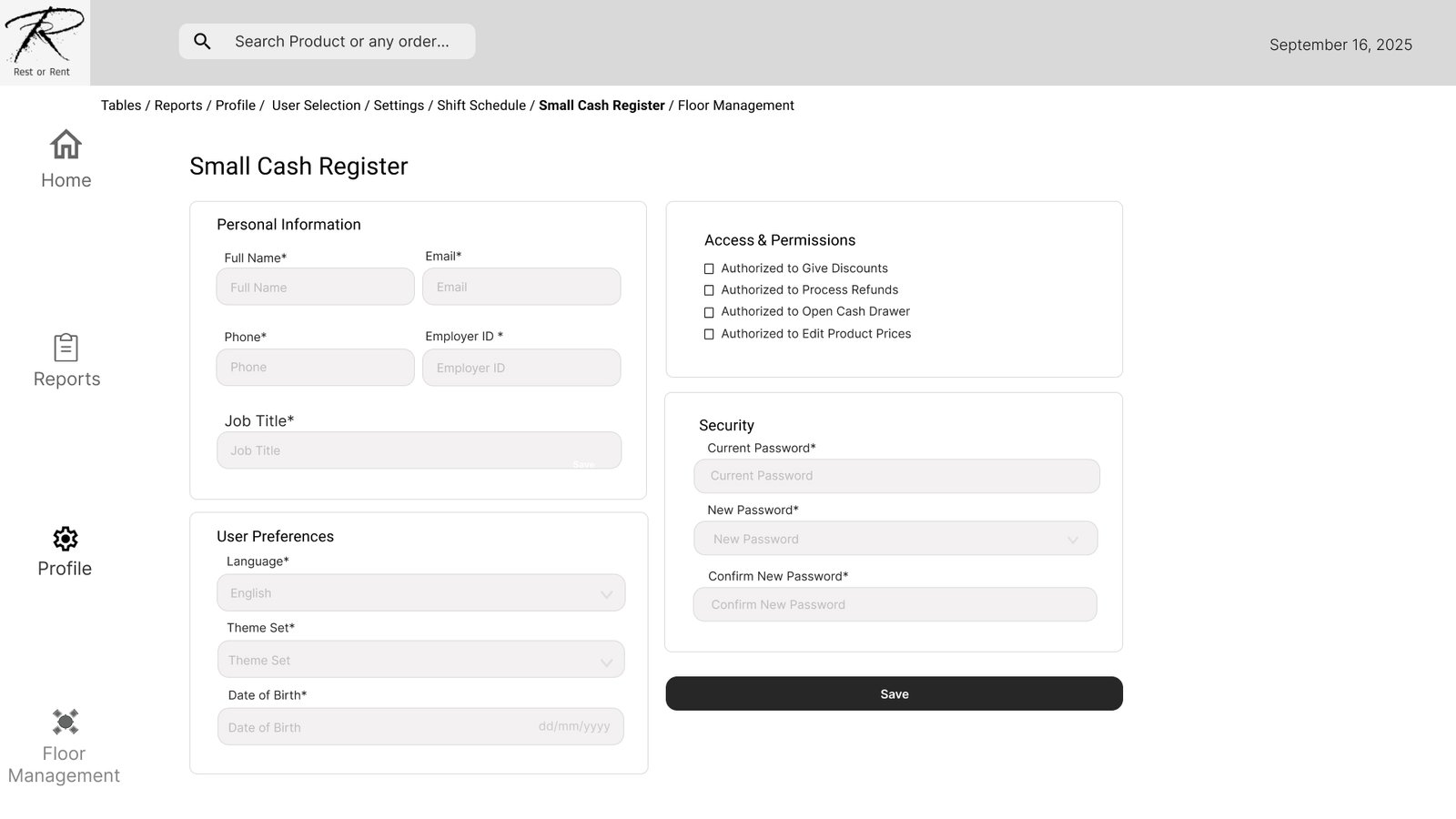Expand the New Password field chevron
Viewport: 1456px width, 819px height.
1073,540
